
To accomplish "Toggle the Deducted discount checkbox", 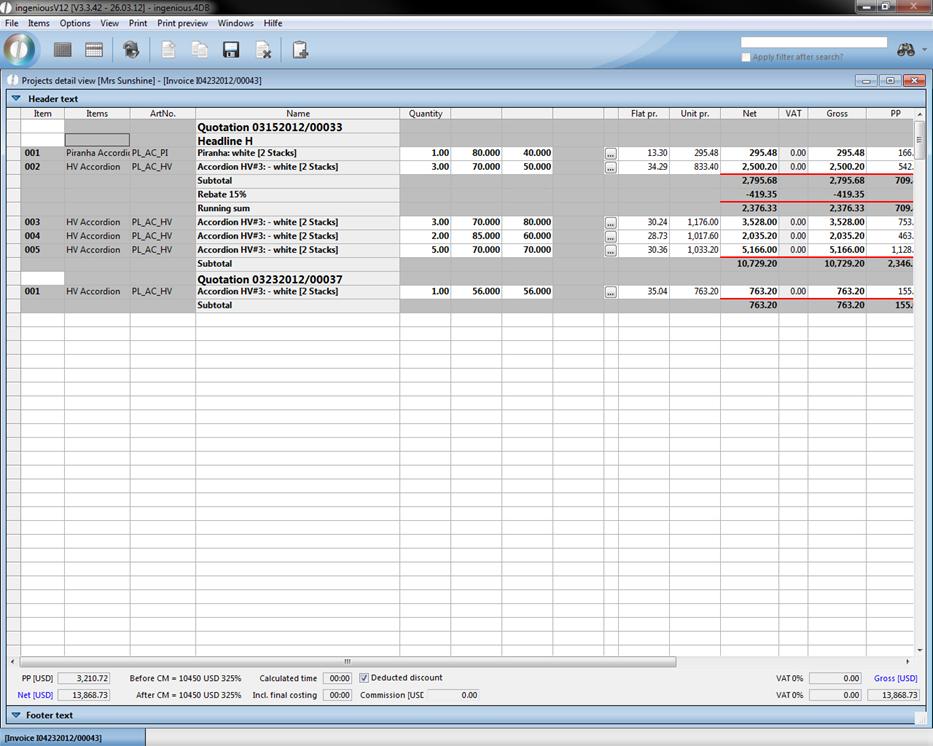I will click(x=364, y=678).
